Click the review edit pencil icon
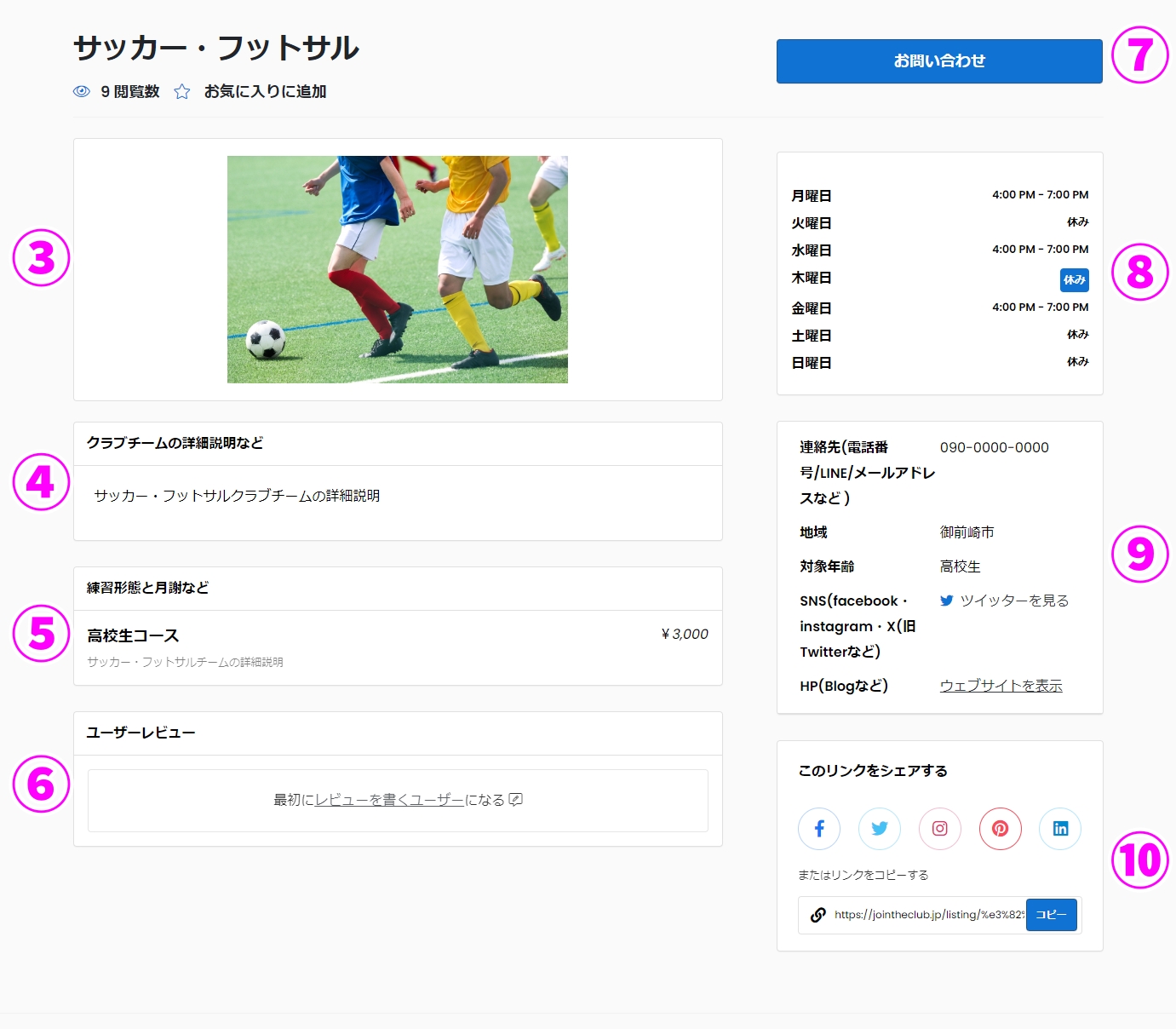This screenshot has height=1029, width=1176. tap(515, 800)
